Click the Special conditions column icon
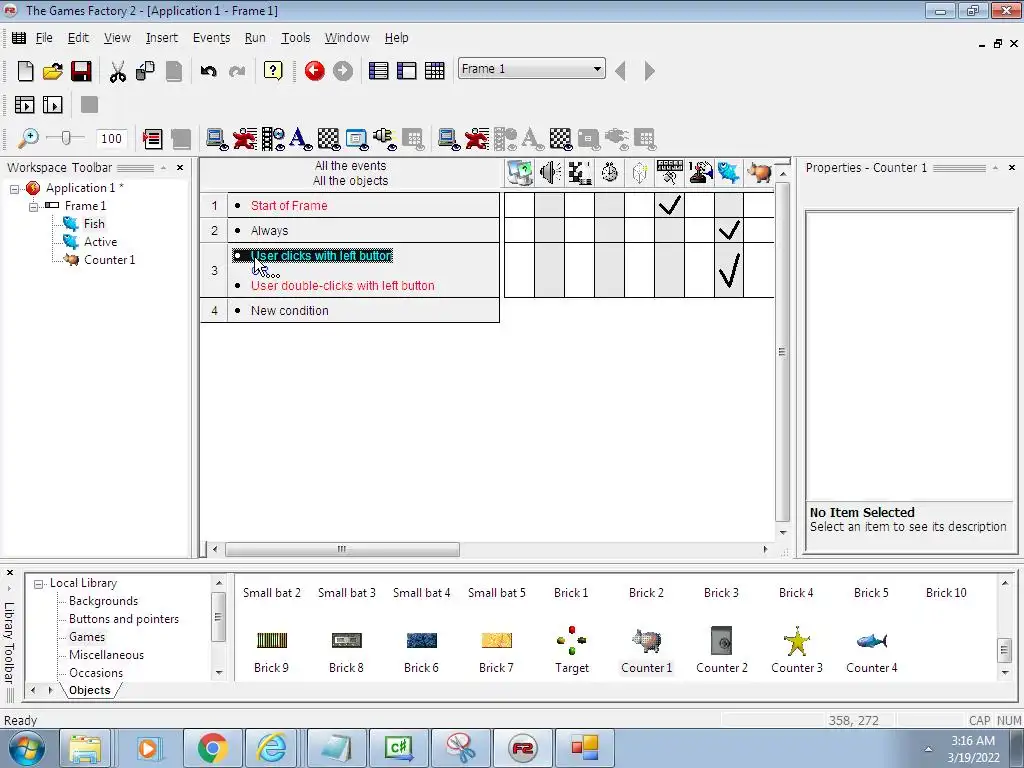Viewport: 1024px width, 768px height. (x=520, y=173)
